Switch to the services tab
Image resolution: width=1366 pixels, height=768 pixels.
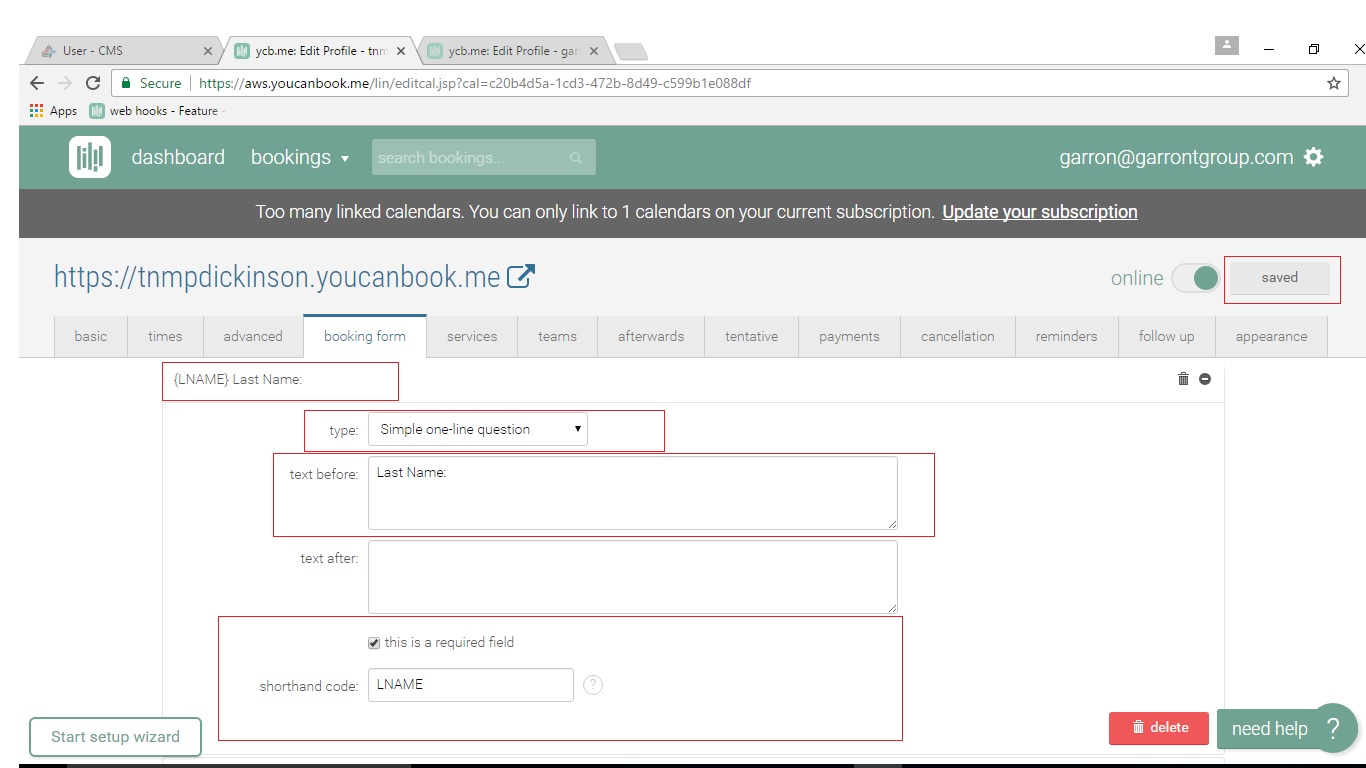click(x=472, y=336)
